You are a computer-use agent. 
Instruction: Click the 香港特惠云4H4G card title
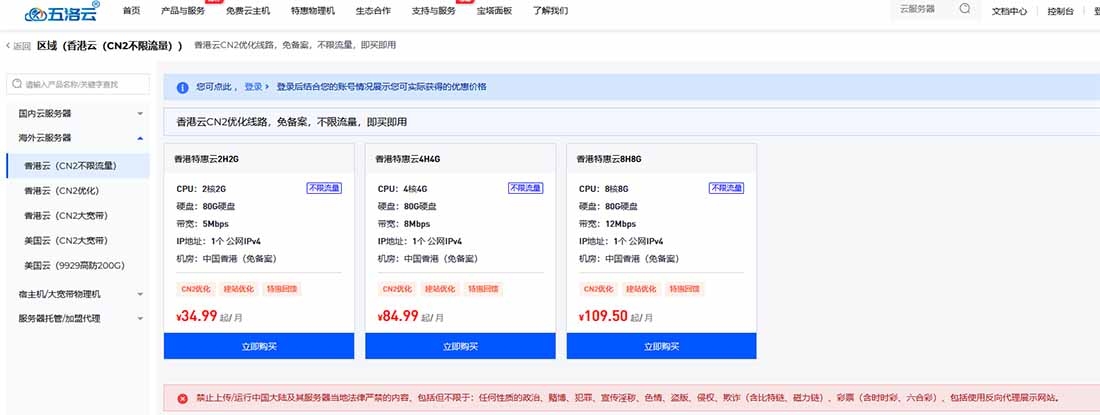(x=408, y=159)
